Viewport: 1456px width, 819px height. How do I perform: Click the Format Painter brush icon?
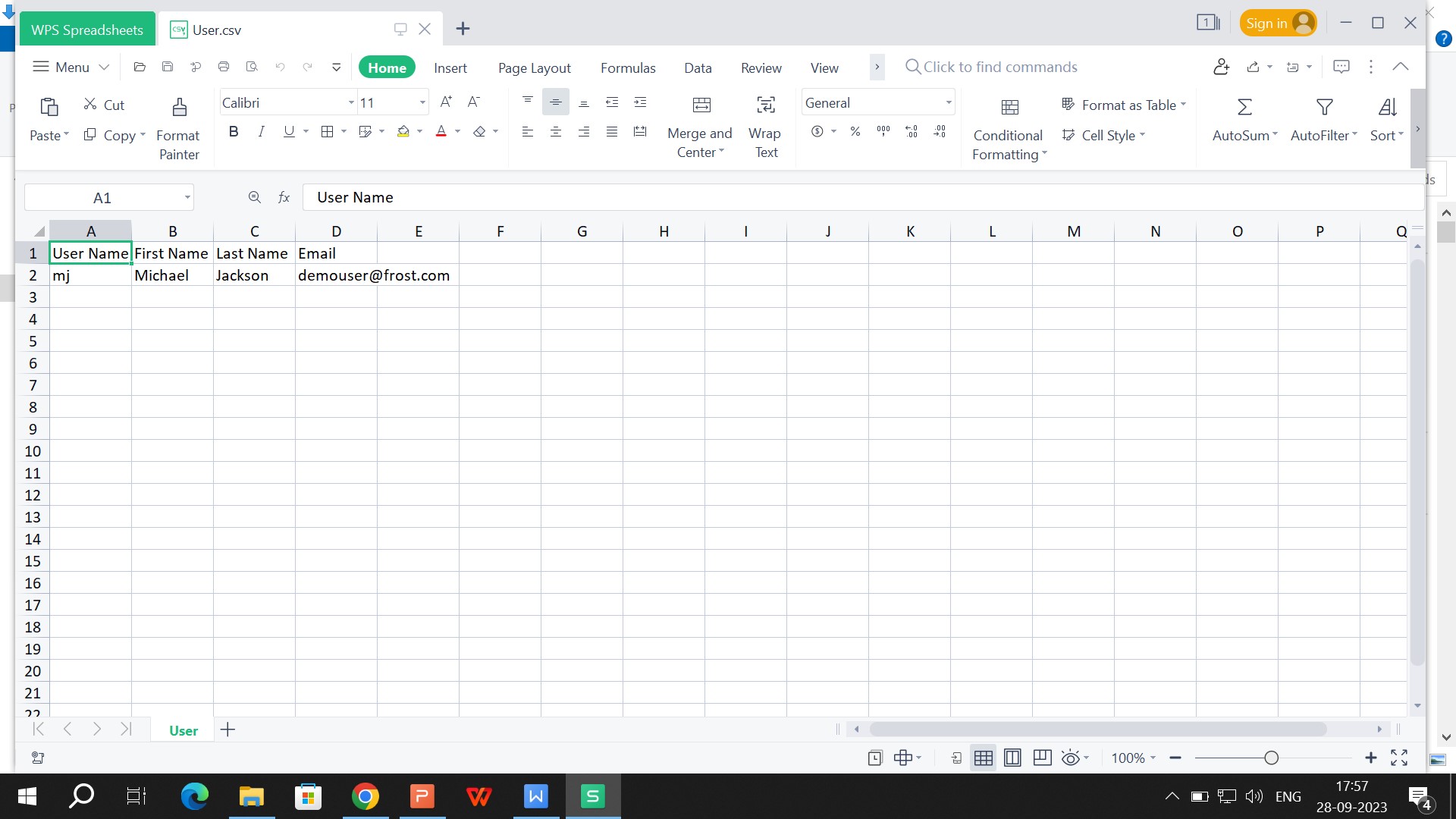tap(180, 107)
